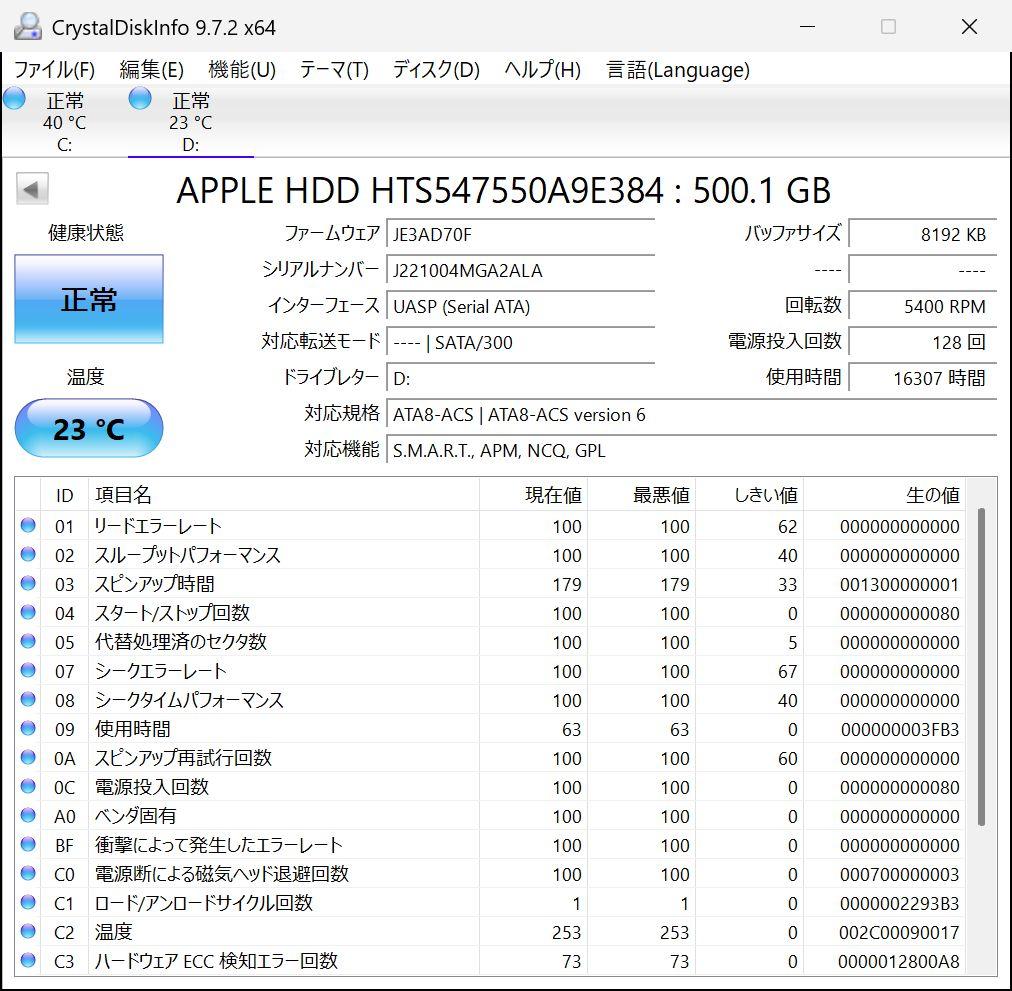Click the power on hours 16307 時間
This screenshot has width=1012, height=991.
[922, 378]
